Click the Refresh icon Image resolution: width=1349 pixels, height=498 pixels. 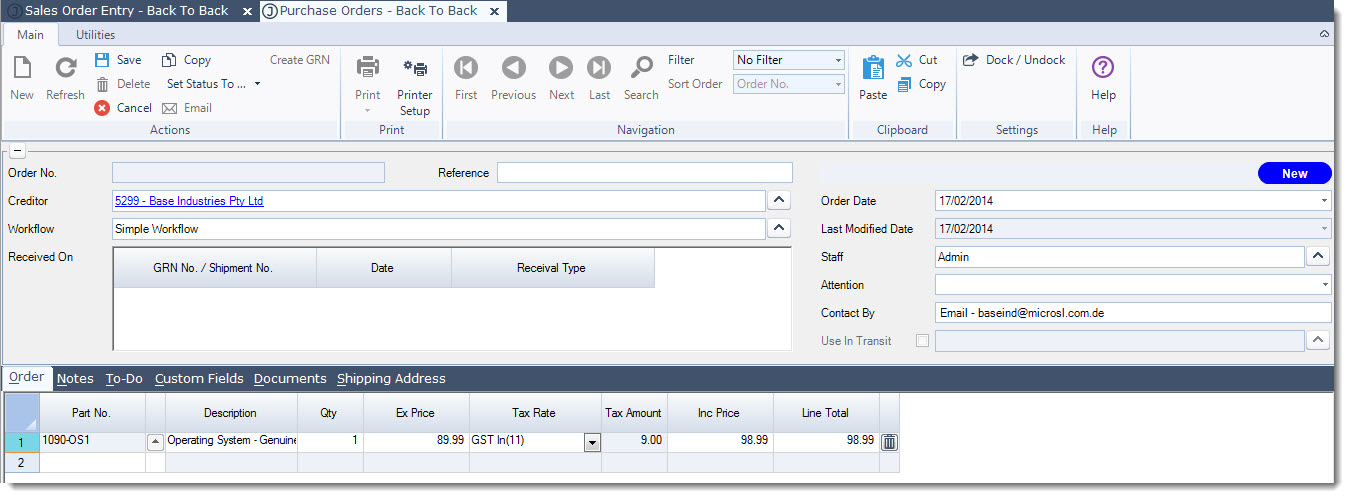point(65,68)
